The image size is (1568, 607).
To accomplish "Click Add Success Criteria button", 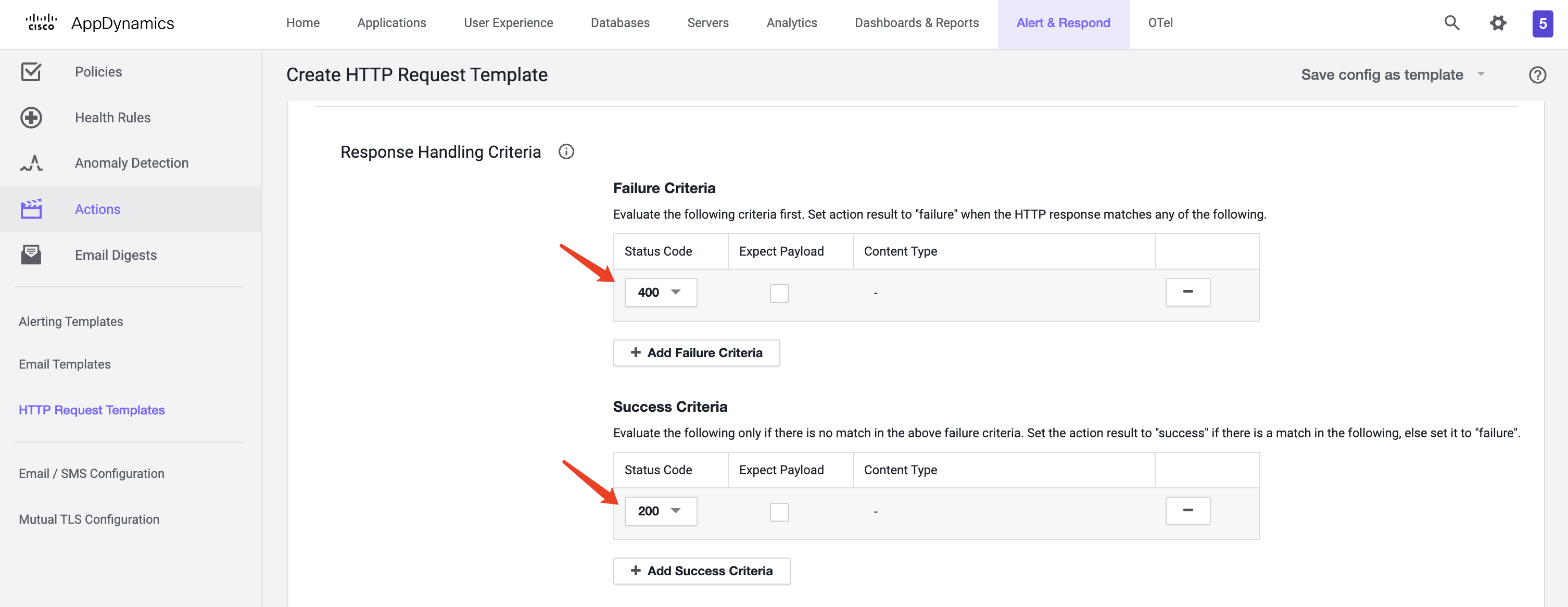I will 700,570.
